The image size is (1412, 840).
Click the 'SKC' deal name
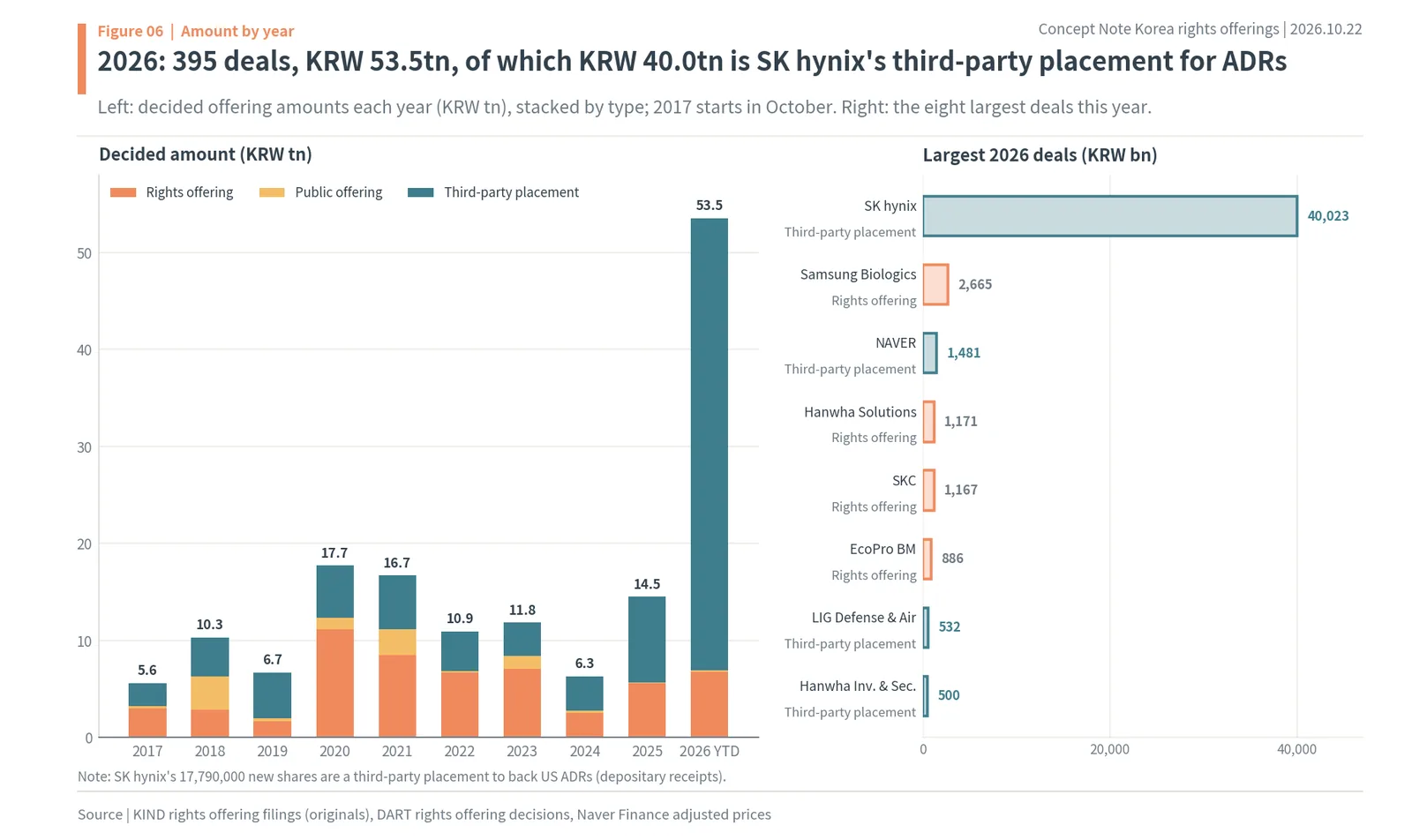905,481
